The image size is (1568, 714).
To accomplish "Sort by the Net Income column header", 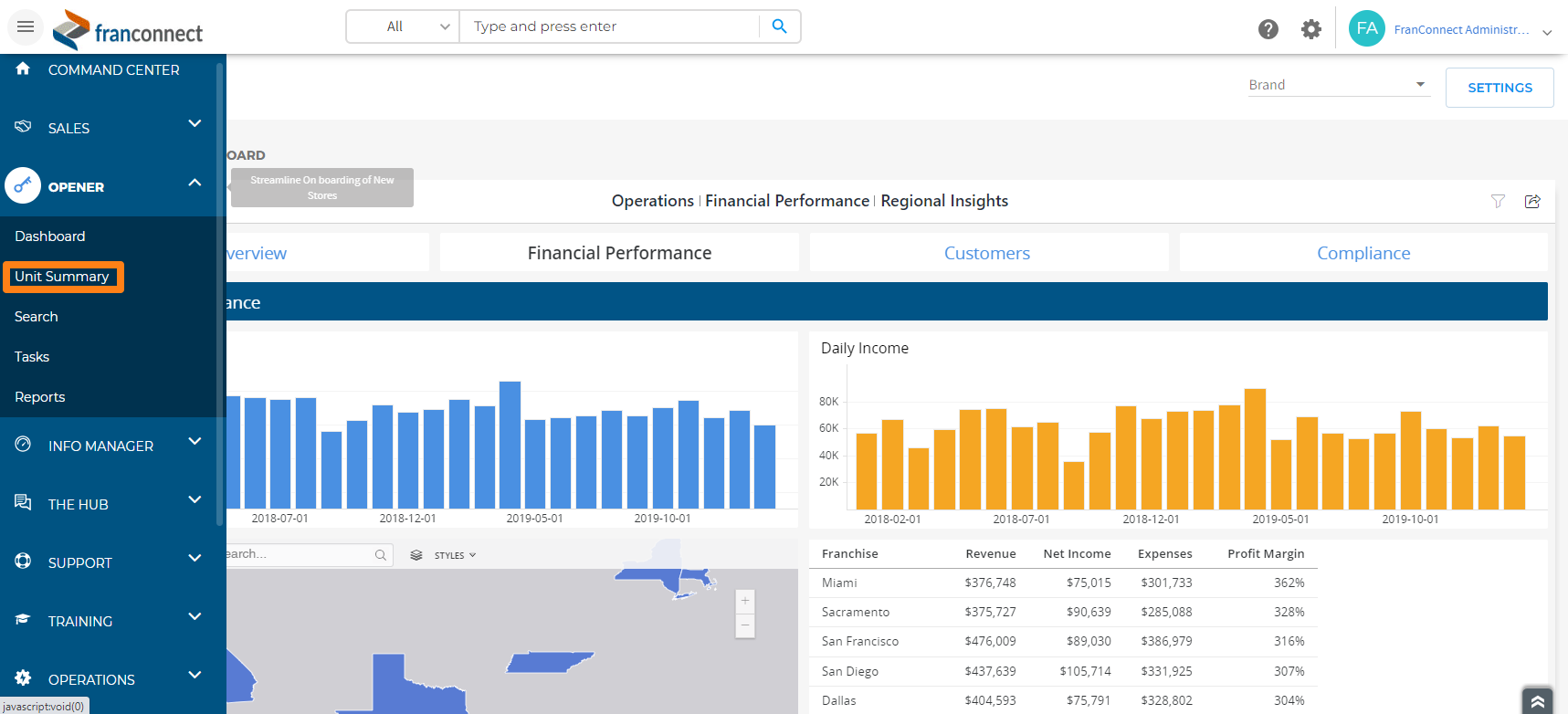I will tap(1078, 553).
